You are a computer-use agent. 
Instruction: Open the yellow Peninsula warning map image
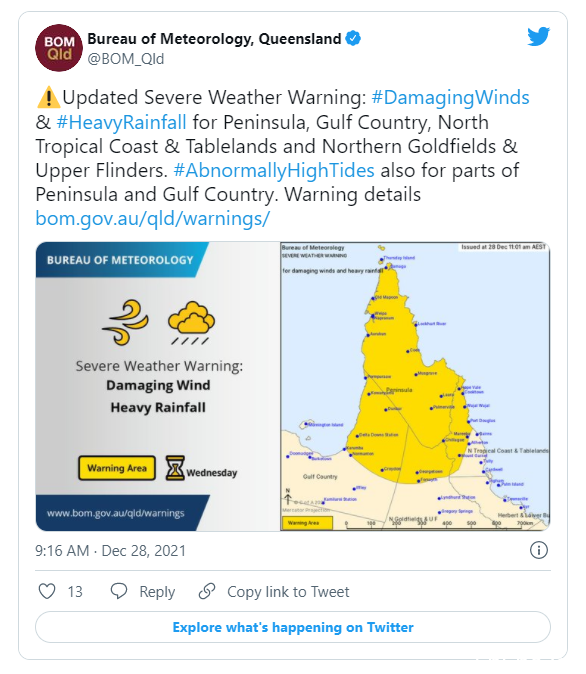415,386
